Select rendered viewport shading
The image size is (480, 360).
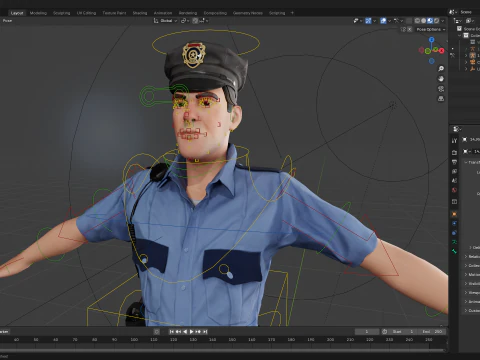(x=436, y=21)
